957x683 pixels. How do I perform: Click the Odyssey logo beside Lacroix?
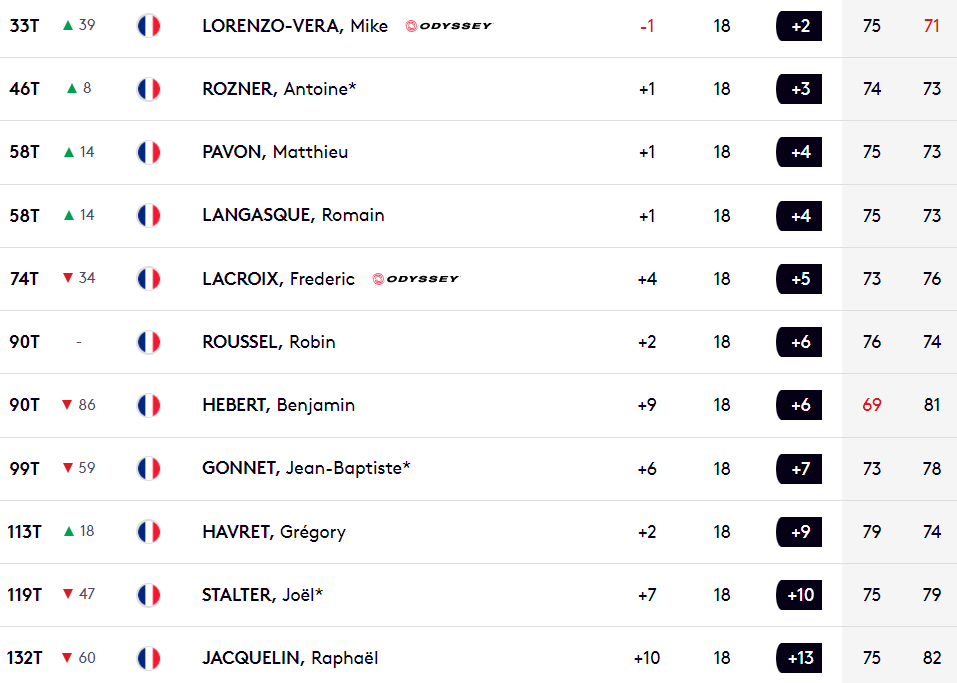pos(416,279)
